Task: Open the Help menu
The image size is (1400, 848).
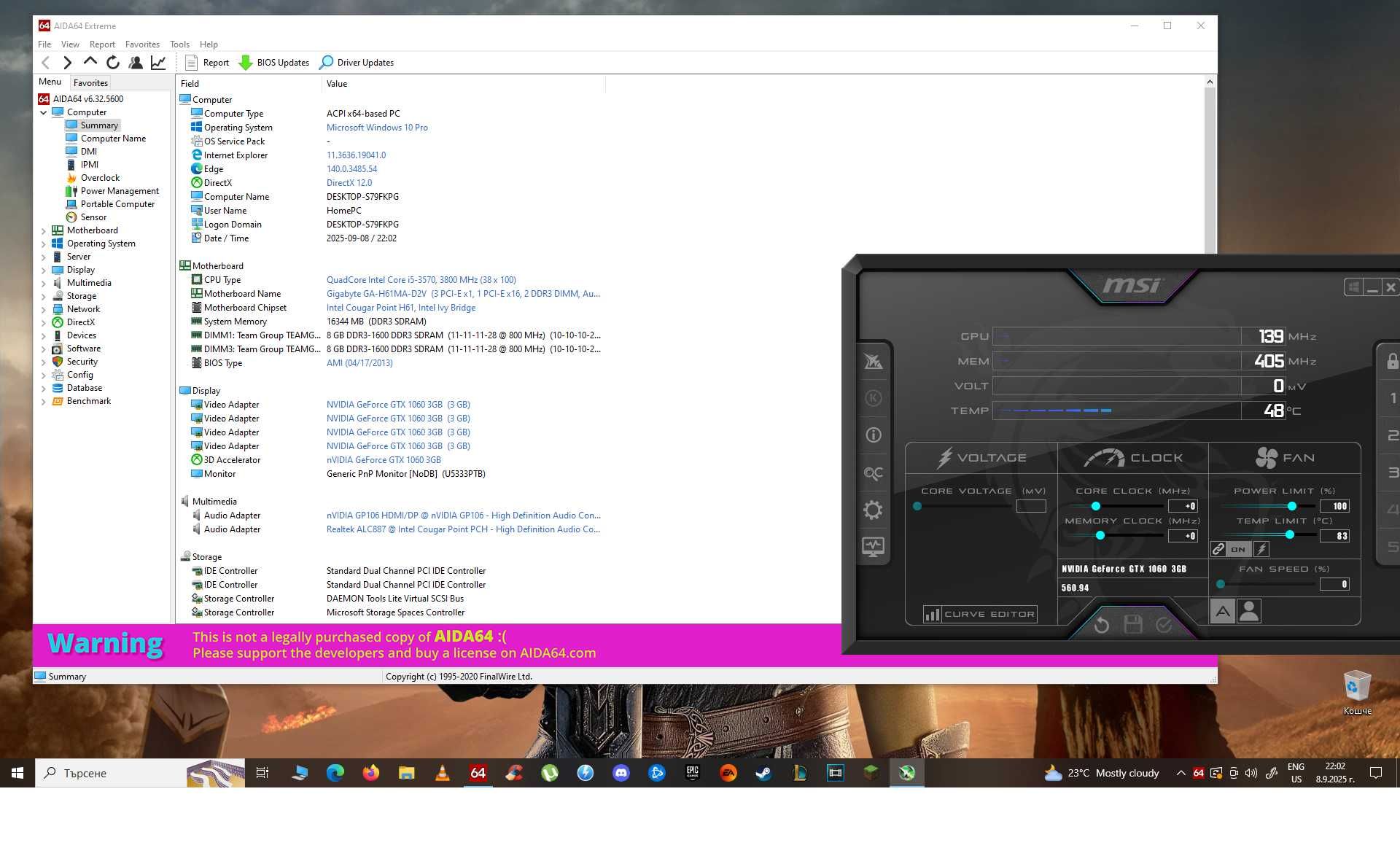Action: click(209, 44)
